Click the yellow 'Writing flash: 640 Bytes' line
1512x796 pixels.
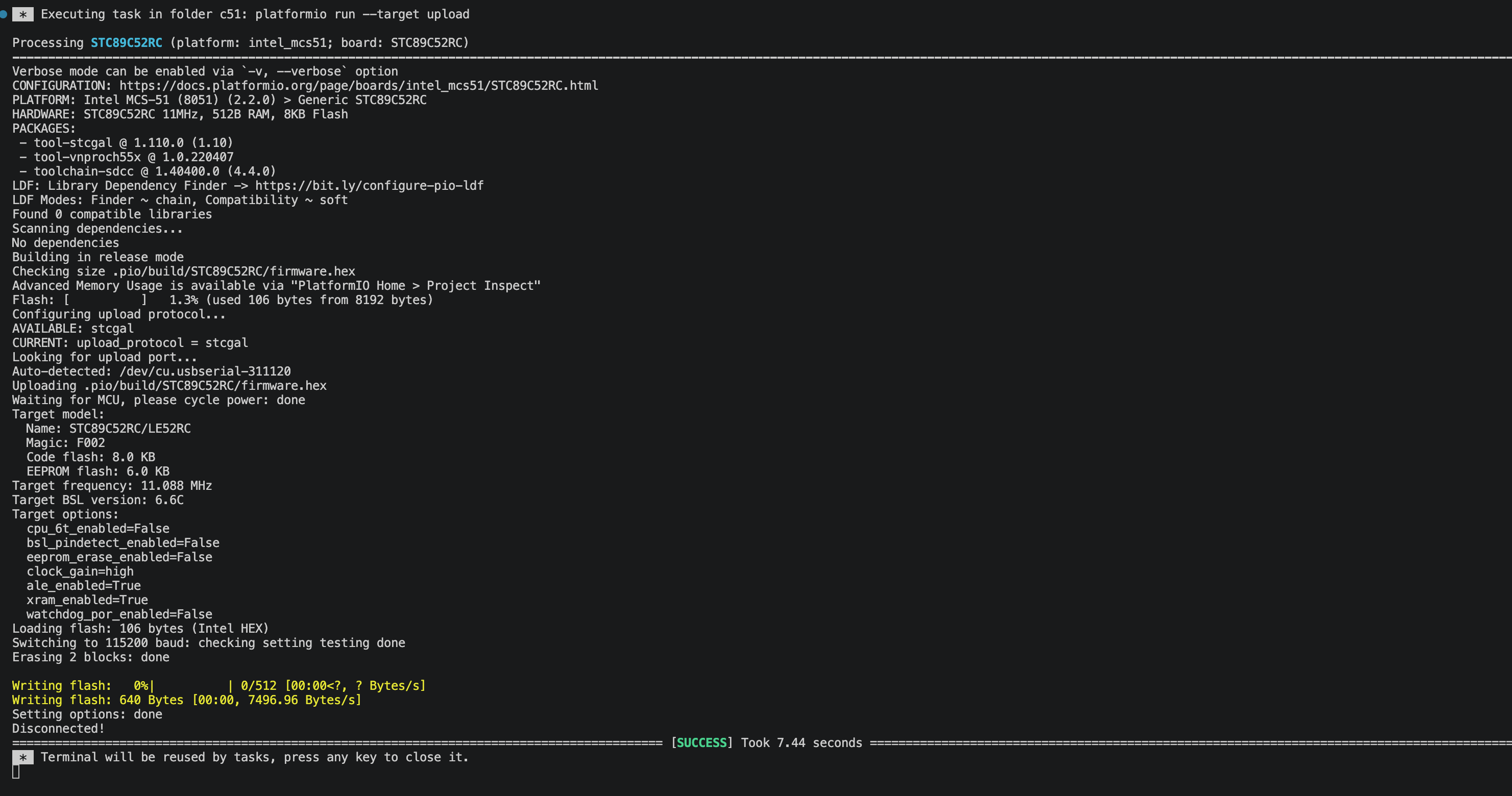pyautogui.click(x=187, y=700)
